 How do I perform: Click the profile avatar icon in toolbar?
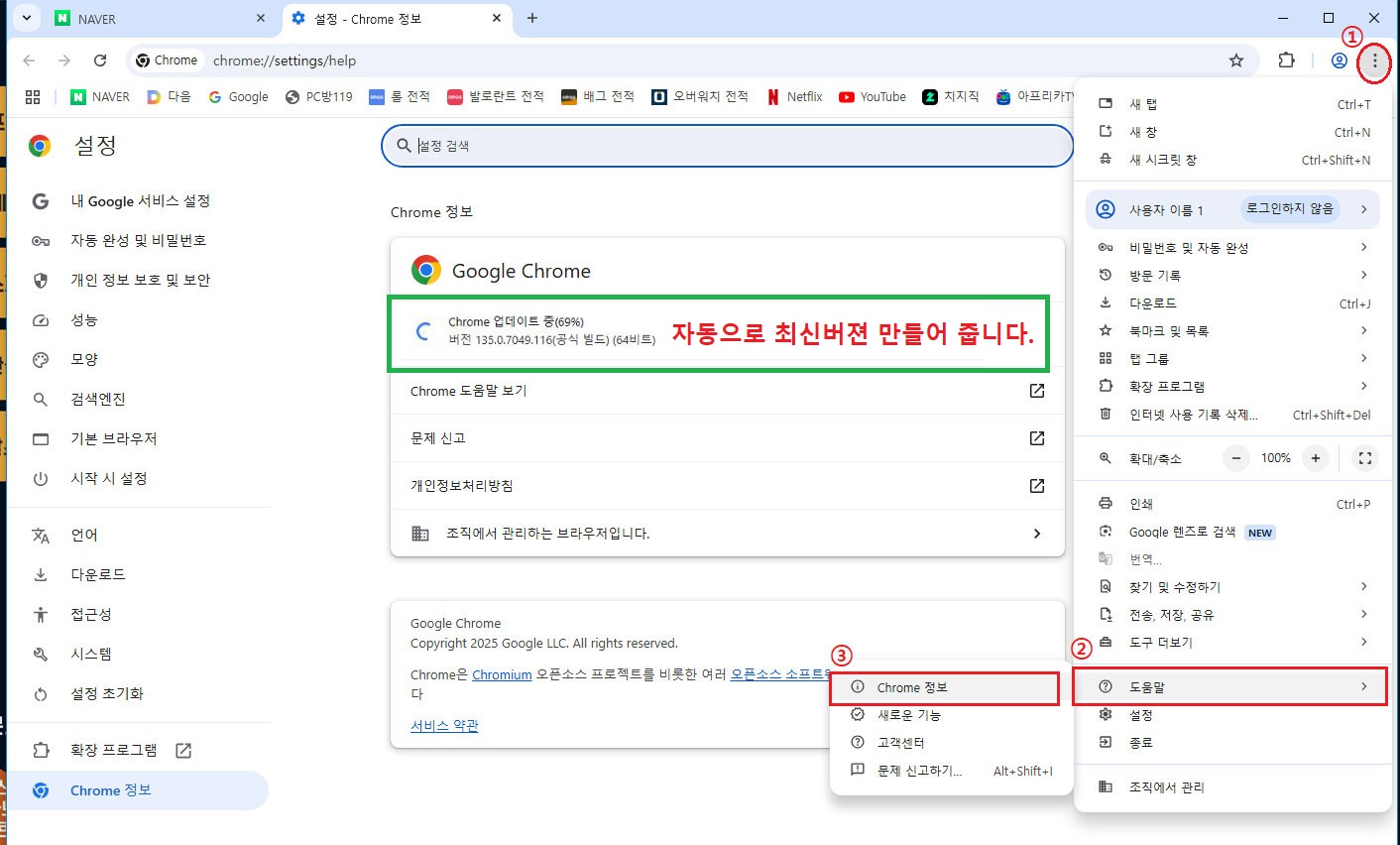(1339, 60)
